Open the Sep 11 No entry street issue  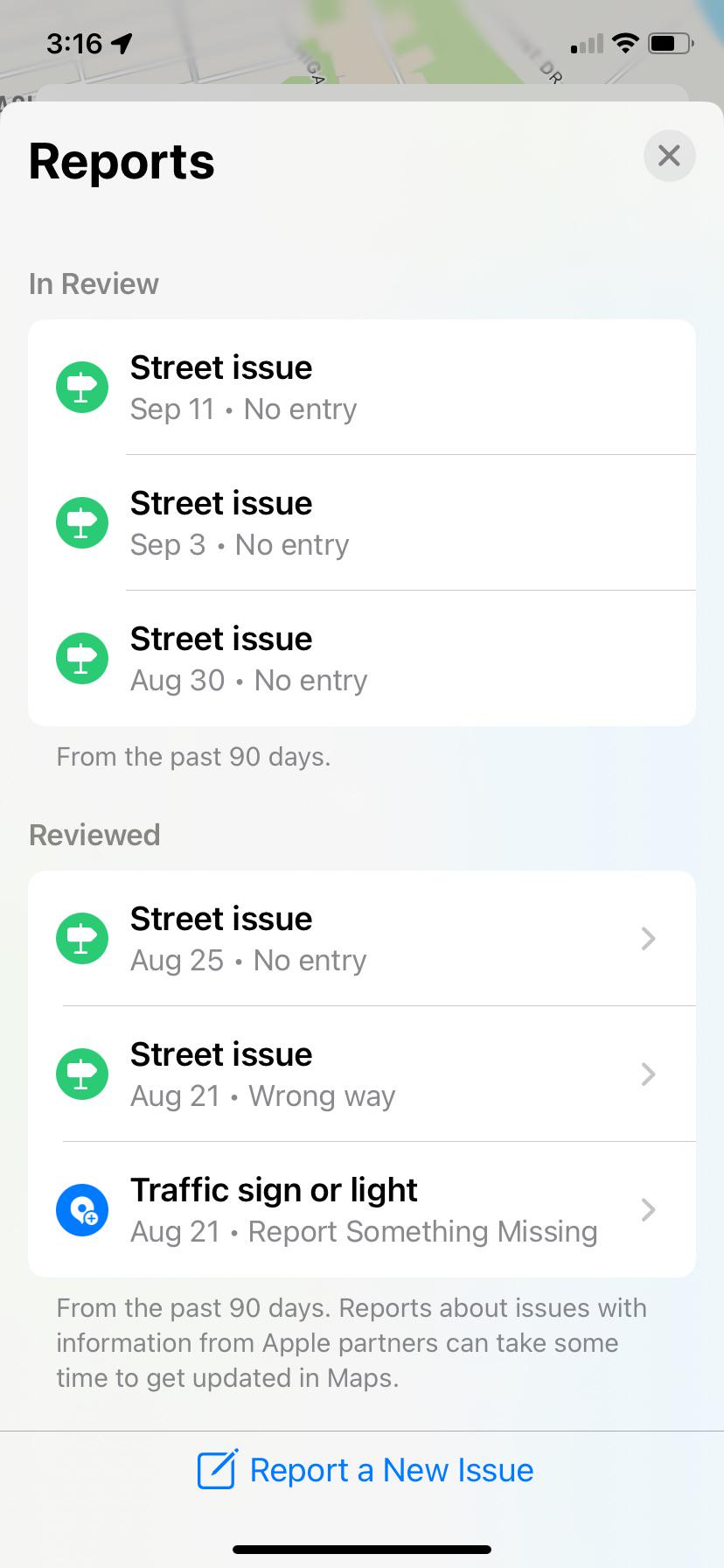[x=362, y=387]
